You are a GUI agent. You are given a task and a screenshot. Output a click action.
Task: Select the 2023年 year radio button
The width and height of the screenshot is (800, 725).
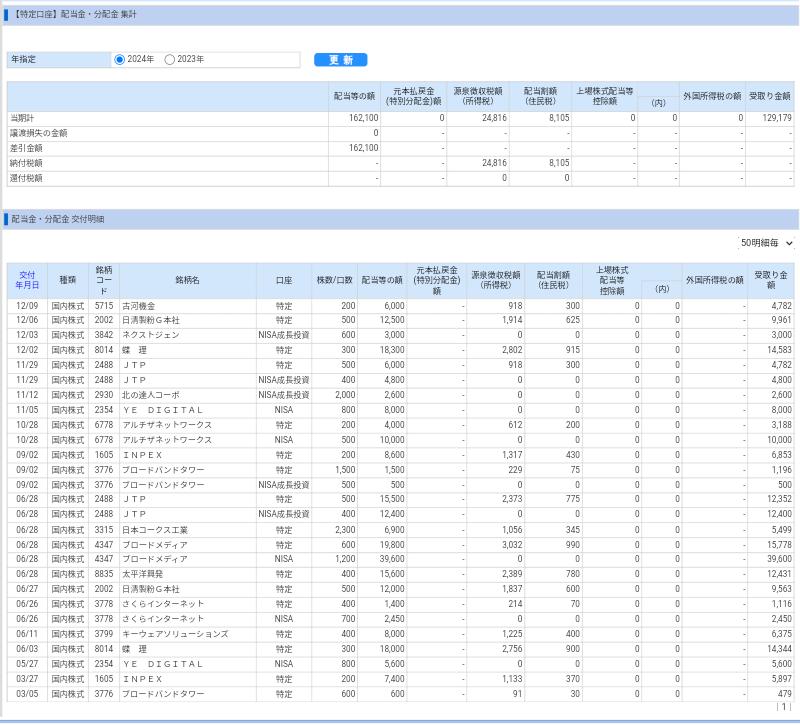pos(169,60)
